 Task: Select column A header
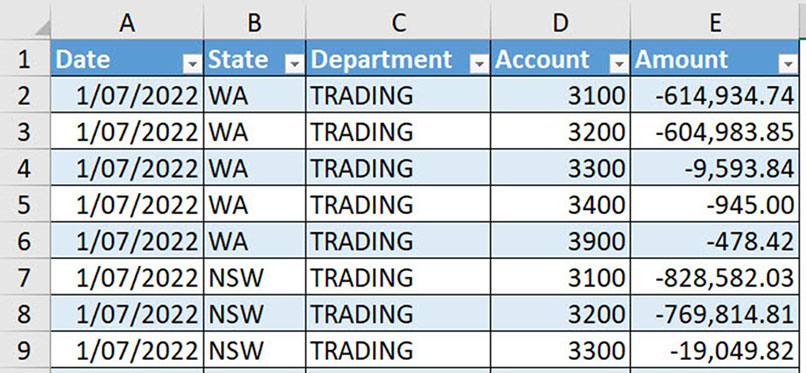pos(127,23)
